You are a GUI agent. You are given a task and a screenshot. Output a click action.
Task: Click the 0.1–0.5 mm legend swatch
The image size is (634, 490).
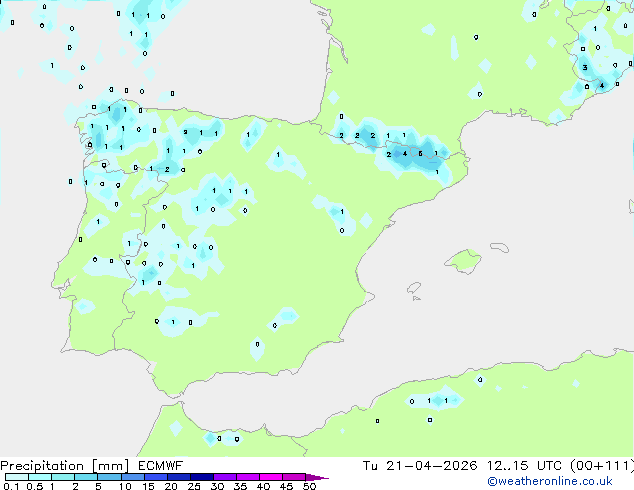17,477
